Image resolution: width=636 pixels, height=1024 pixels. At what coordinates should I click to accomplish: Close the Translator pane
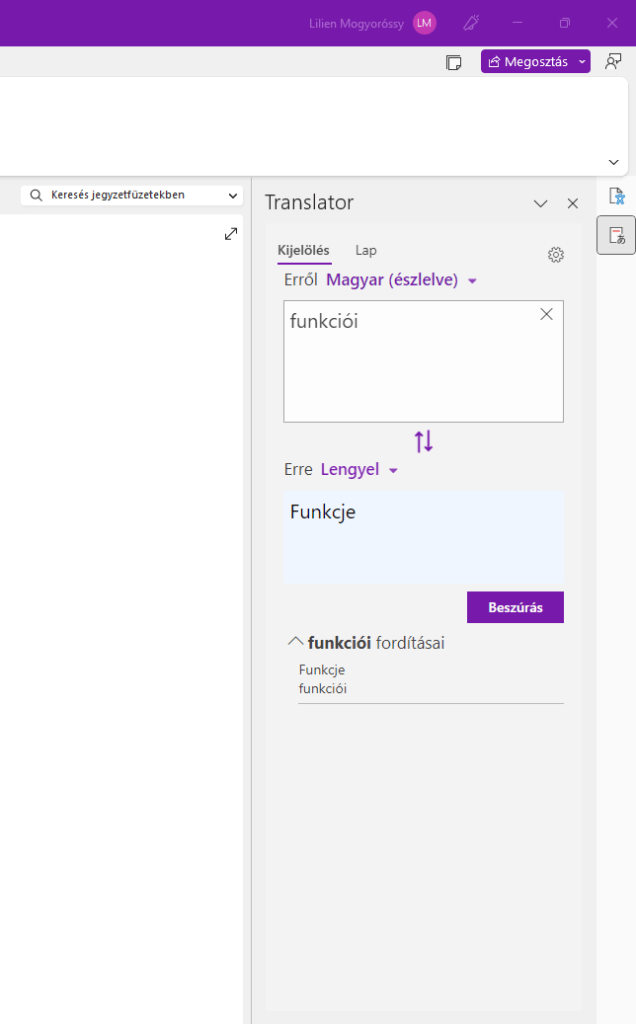573,203
